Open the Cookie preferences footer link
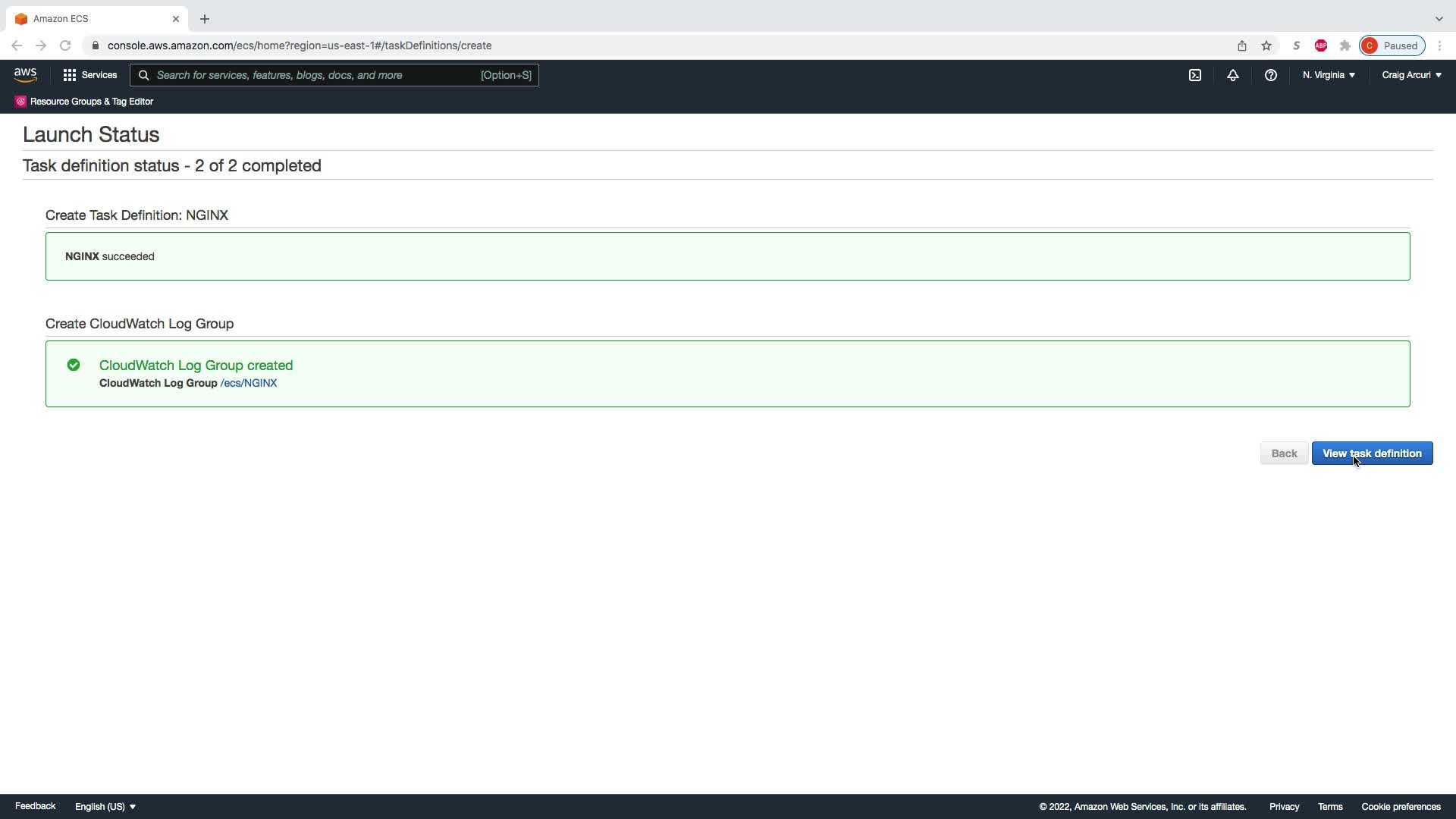Image resolution: width=1456 pixels, height=819 pixels. [1400, 806]
